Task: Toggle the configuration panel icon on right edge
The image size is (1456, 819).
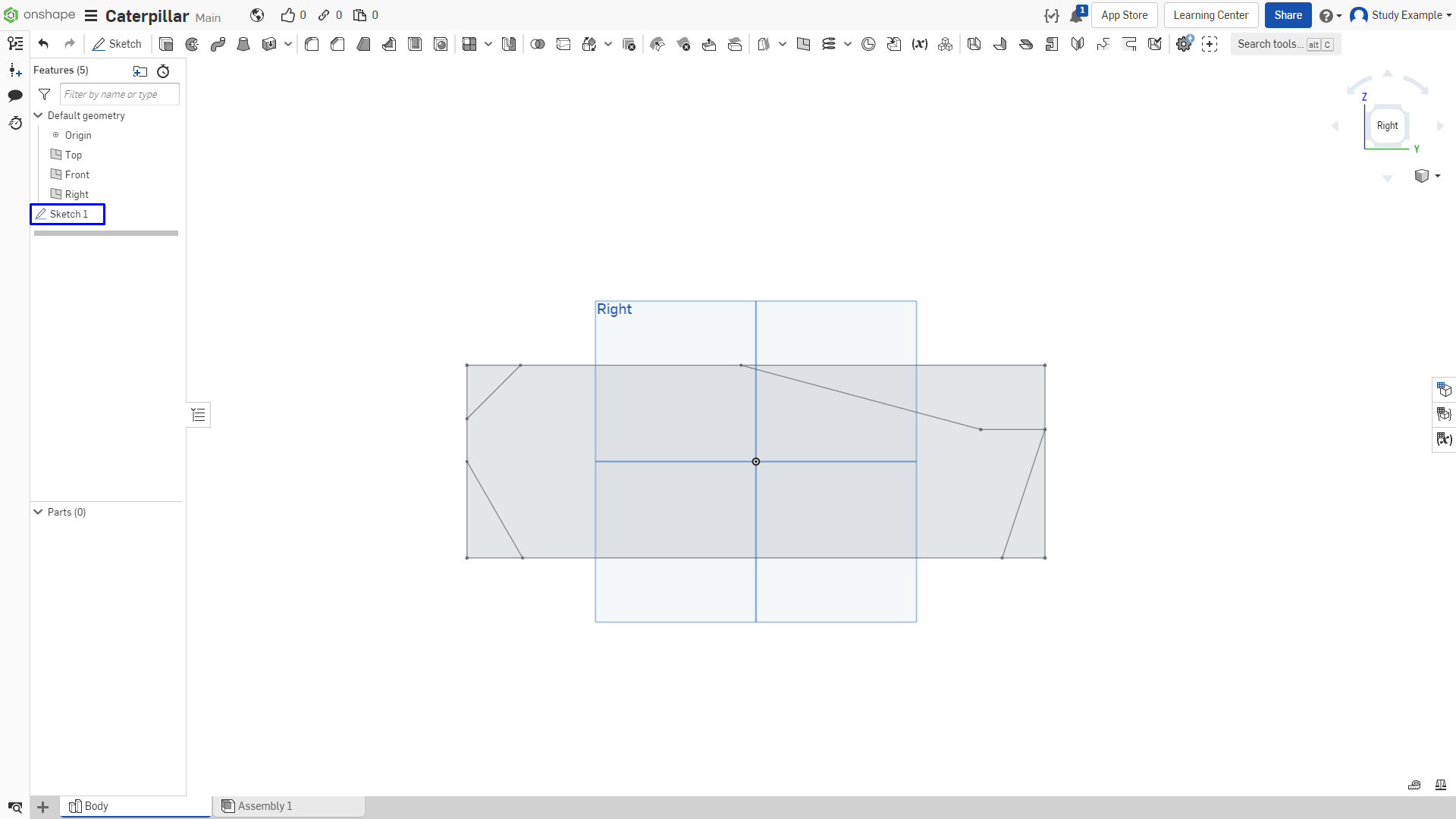Action: pyautogui.click(x=1444, y=414)
